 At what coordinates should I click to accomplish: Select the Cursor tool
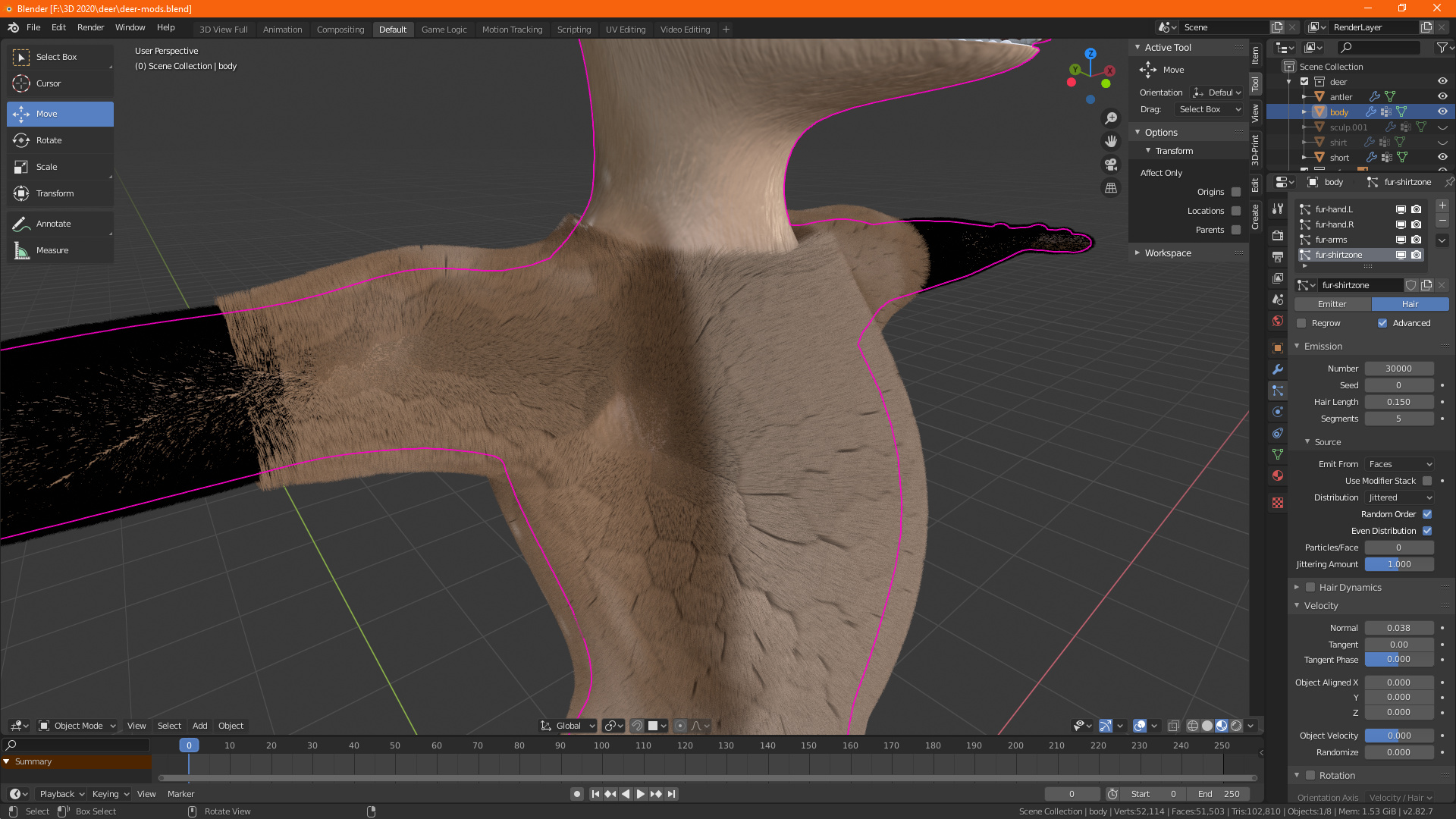(x=60, y=83)
